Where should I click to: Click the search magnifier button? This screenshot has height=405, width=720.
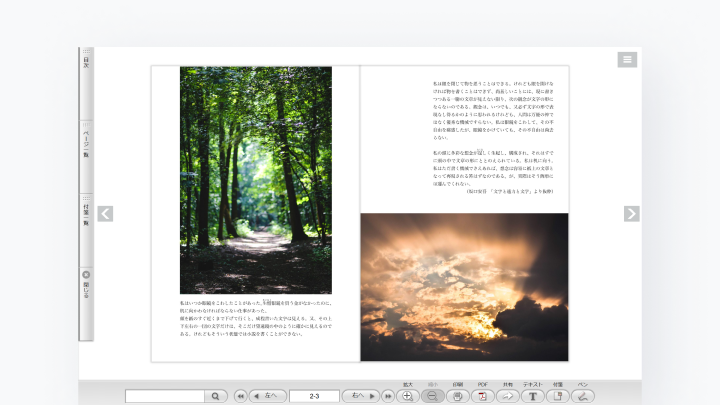pyautogui.click(x=216, y=396)
